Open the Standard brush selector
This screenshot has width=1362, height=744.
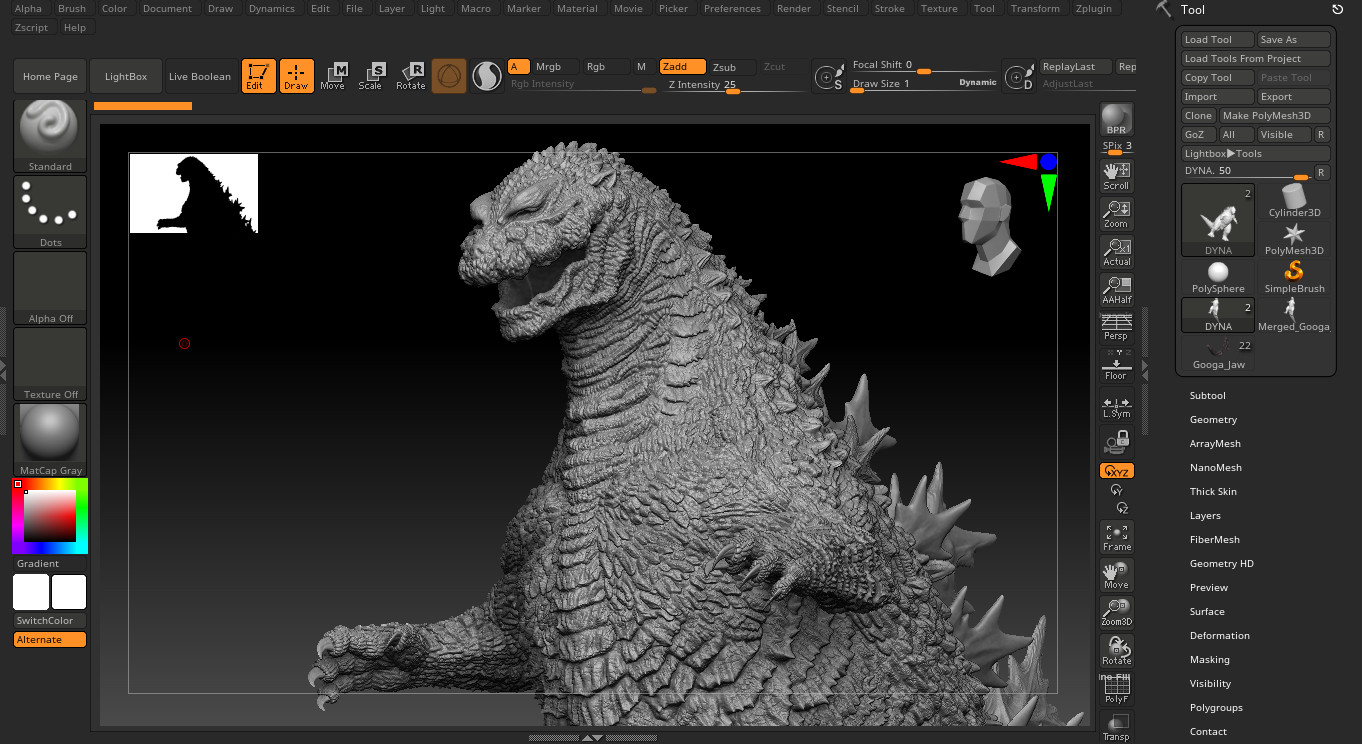pyautogui.click(x=50, y=136)
